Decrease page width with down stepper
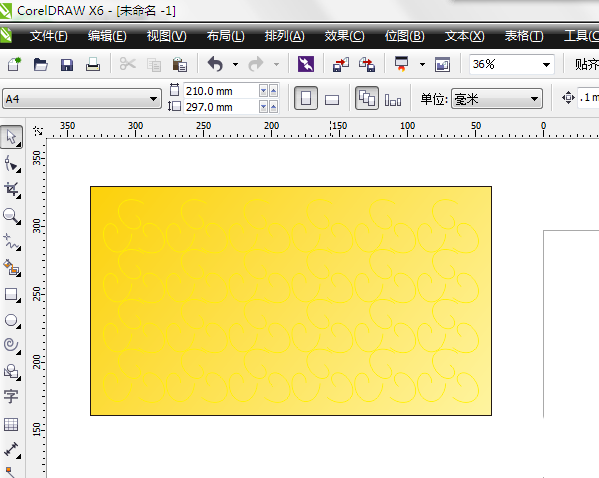This screenshot has height=478, width=599. click(x=263, y=91)
